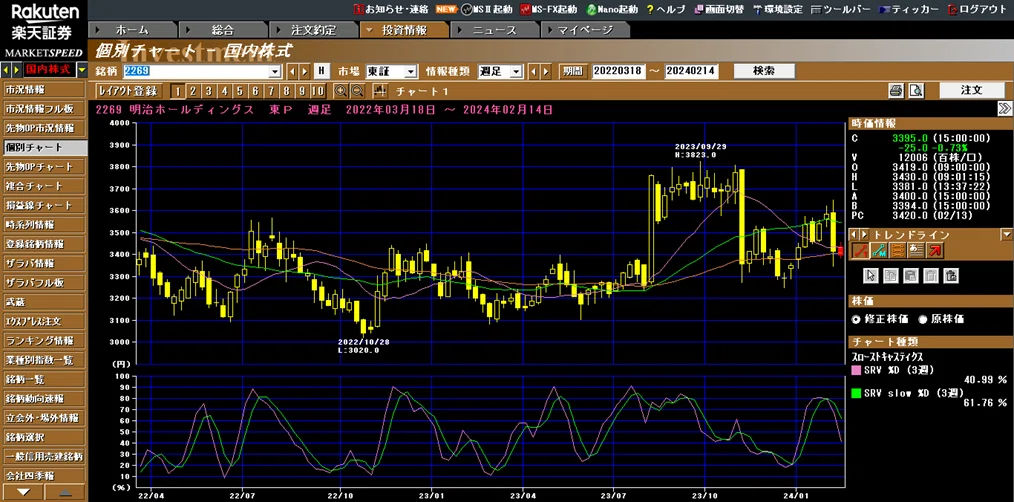Open the 市場 market dropdown

[x=411, y=71]
